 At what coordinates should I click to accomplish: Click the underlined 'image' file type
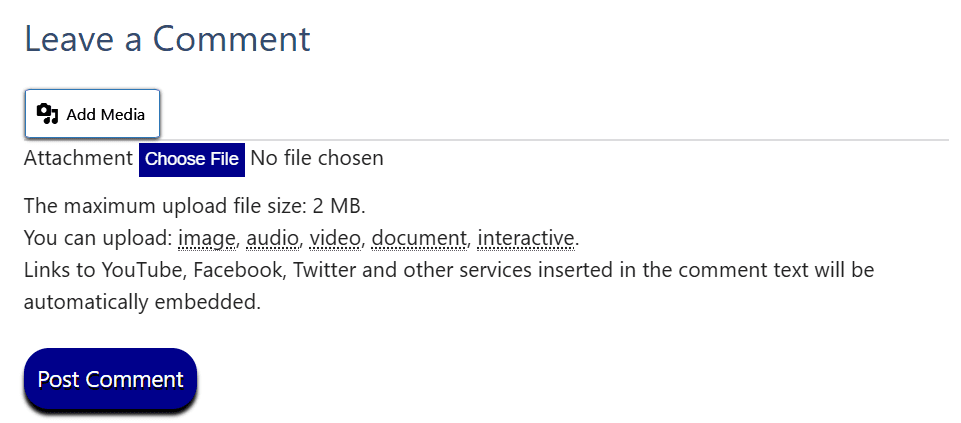(207, 239)
